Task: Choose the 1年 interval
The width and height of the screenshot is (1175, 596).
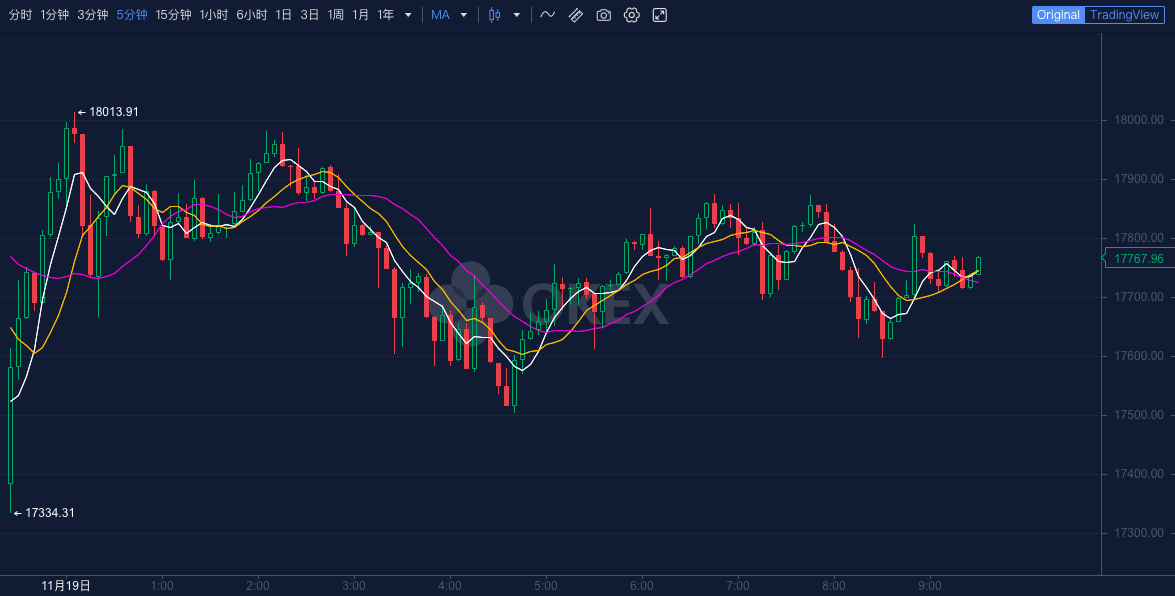Action: 385,15
